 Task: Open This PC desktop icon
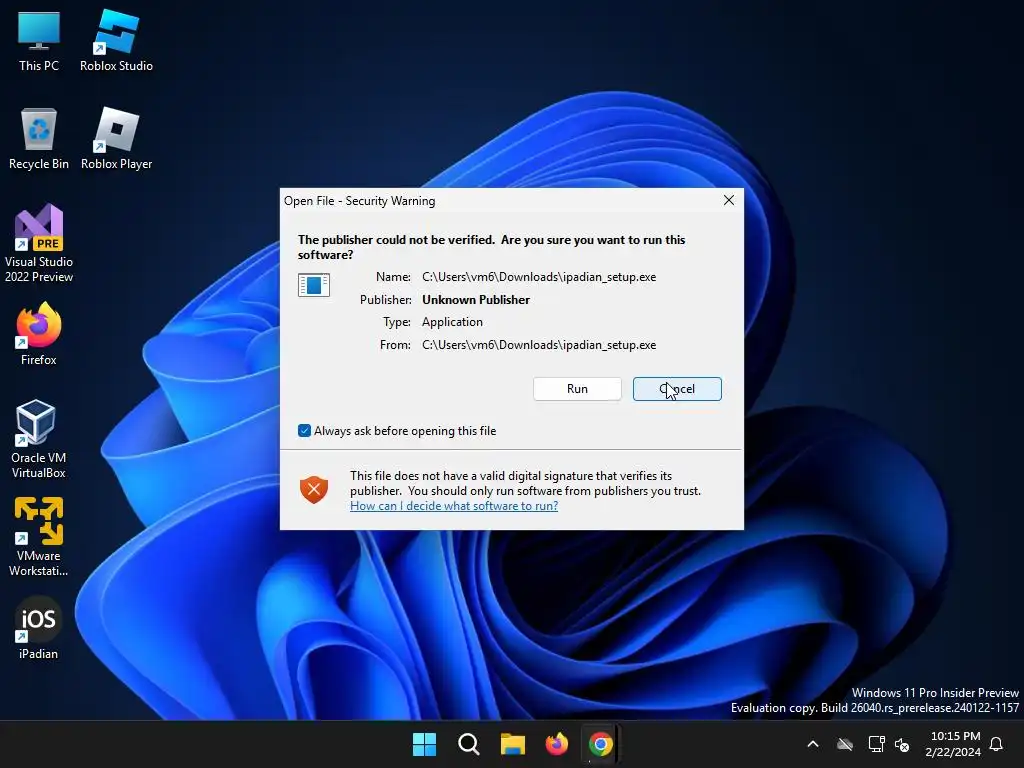point(39,42)
